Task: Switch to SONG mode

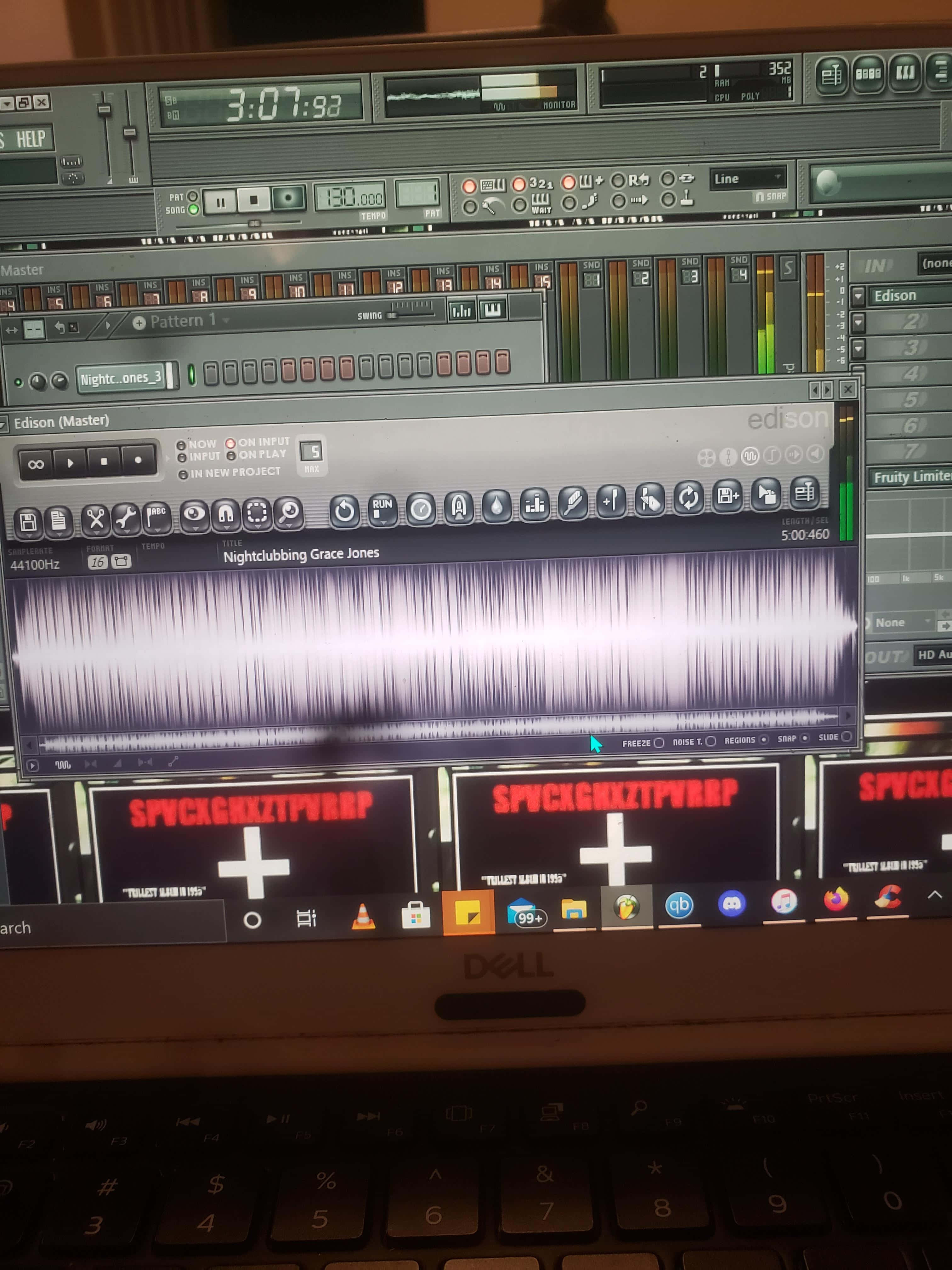Action: pos(193,209)
